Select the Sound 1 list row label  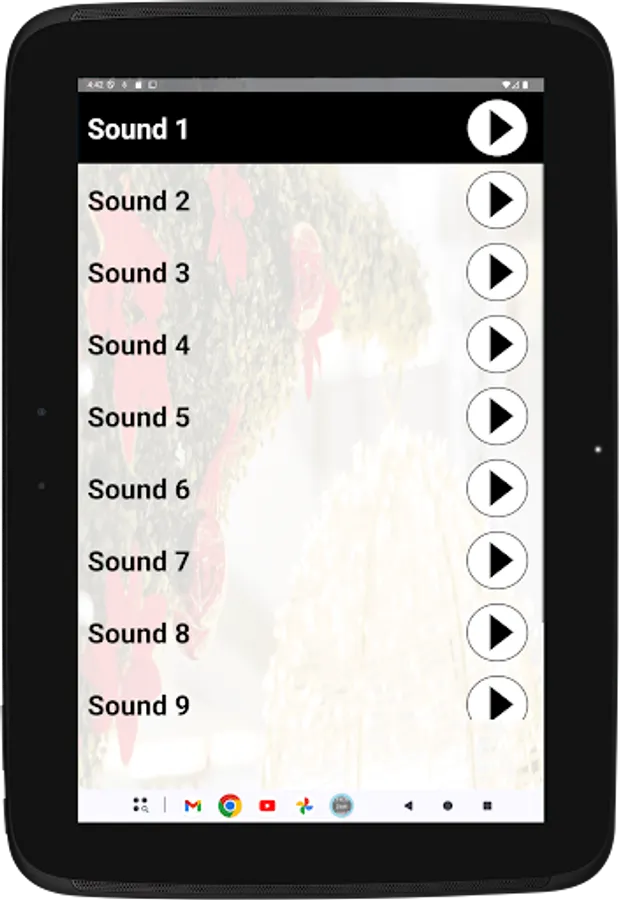(x=138, y=129)
